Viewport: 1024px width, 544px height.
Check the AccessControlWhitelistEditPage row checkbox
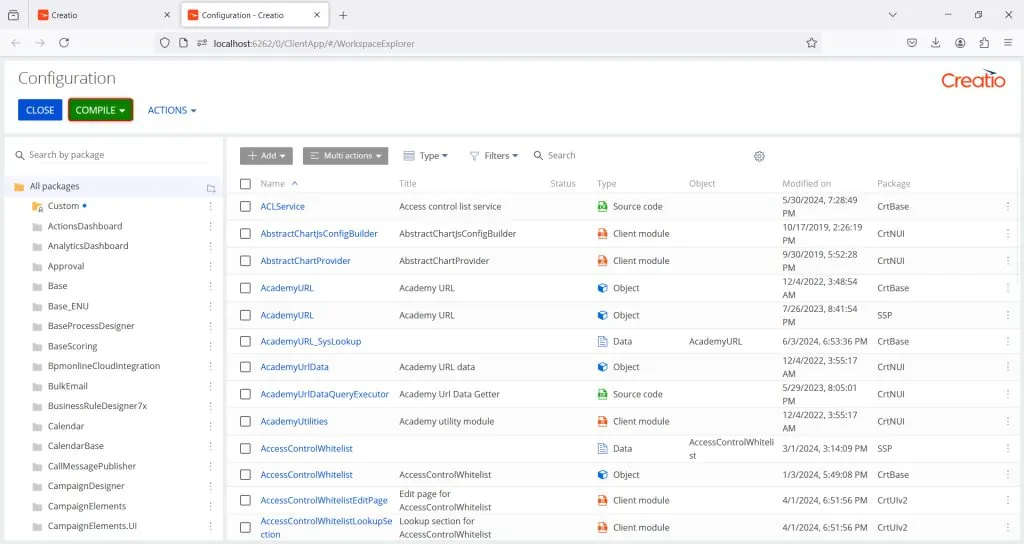coord(245,500)
